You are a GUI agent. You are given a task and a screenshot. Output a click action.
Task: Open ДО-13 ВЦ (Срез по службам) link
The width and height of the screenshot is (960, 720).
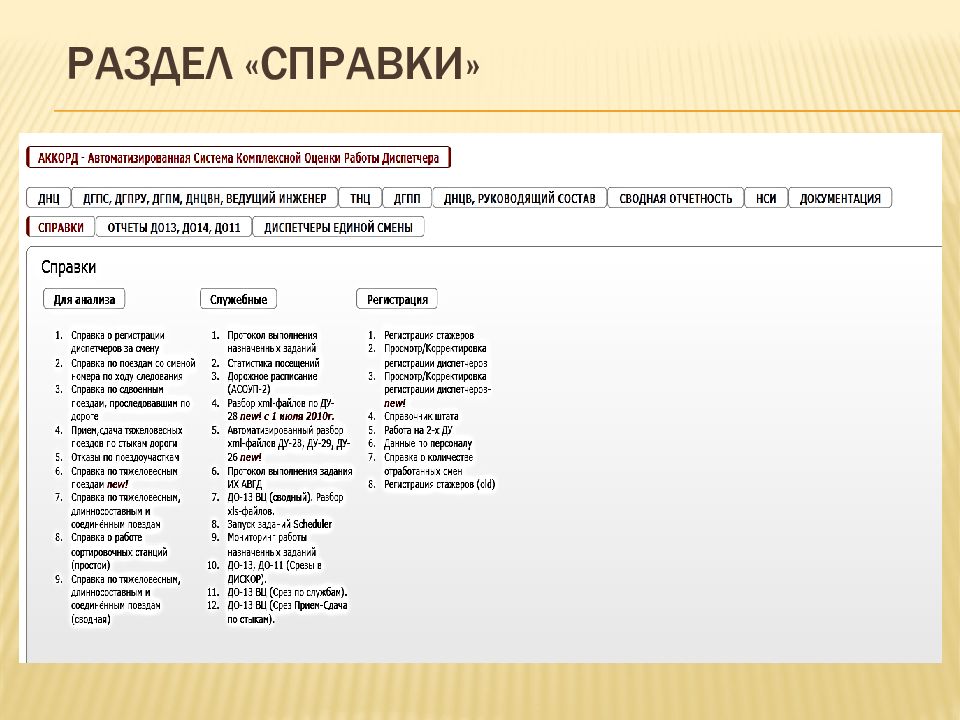pyautogui.click(x=287, y=592)
